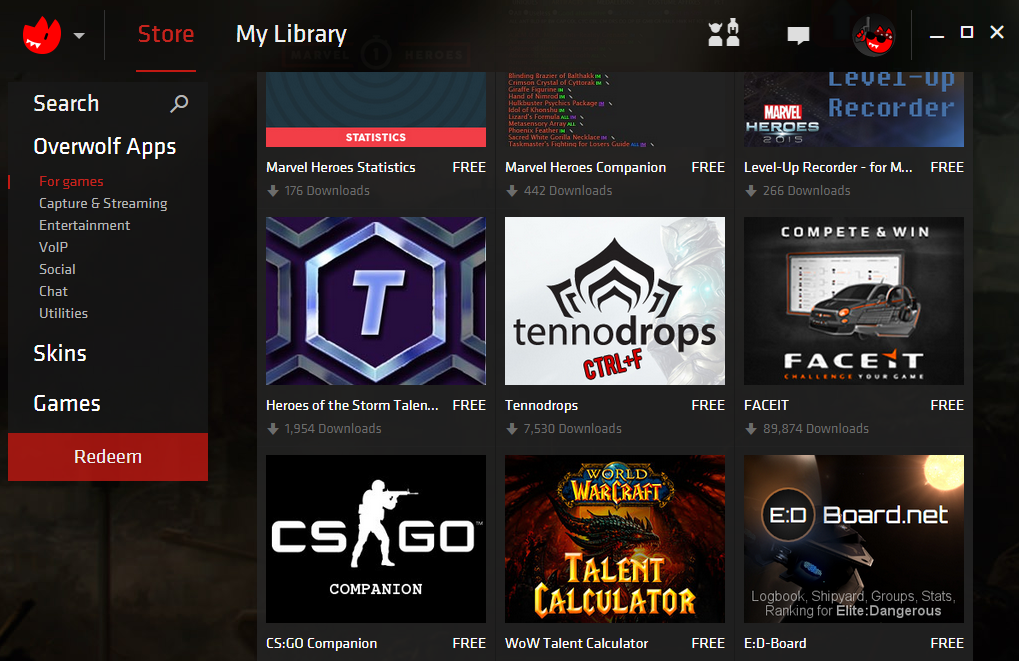Click the red Redeem button

point(108,457)
